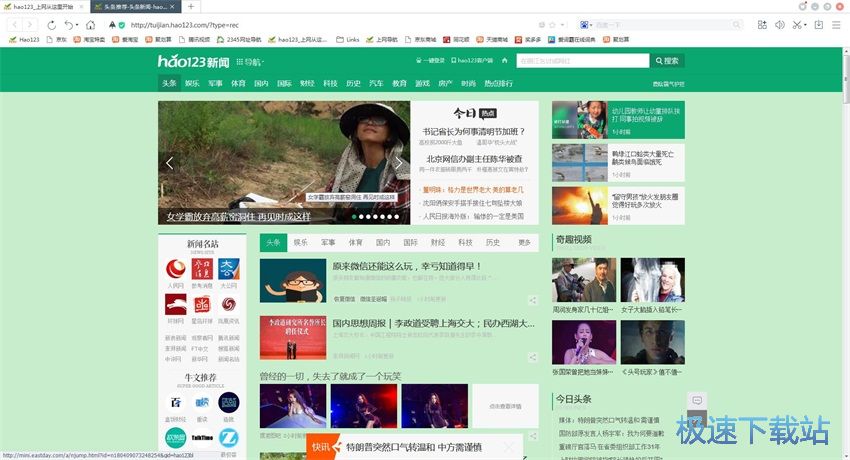Viewport: 850px width, 460px height.
Task: Open the 周润发 video thumbnail
Action: (x=584, y=280)
